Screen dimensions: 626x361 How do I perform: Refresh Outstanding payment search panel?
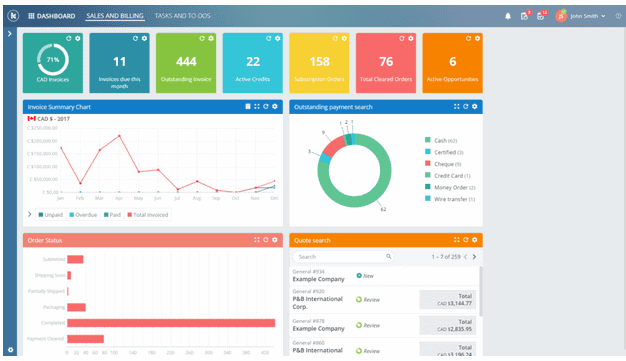[466, 107]
